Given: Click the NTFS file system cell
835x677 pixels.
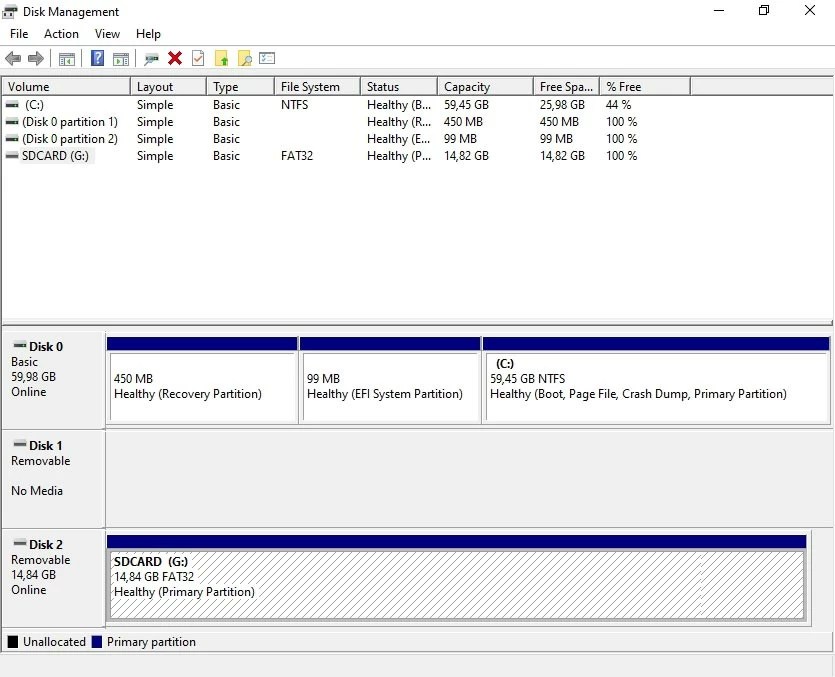Looking at the screenshot, I should [294, 105].
